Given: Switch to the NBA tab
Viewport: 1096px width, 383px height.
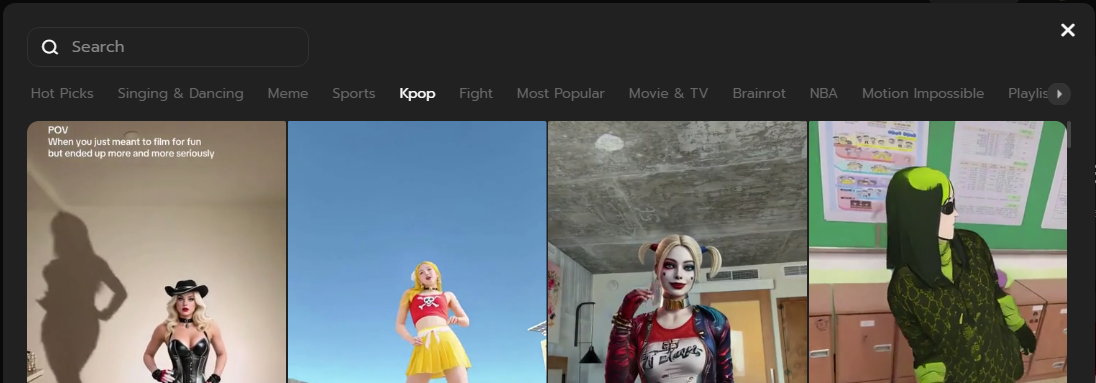Looking at the screenshot, I should pyautogui.click(x=823, y=93).
